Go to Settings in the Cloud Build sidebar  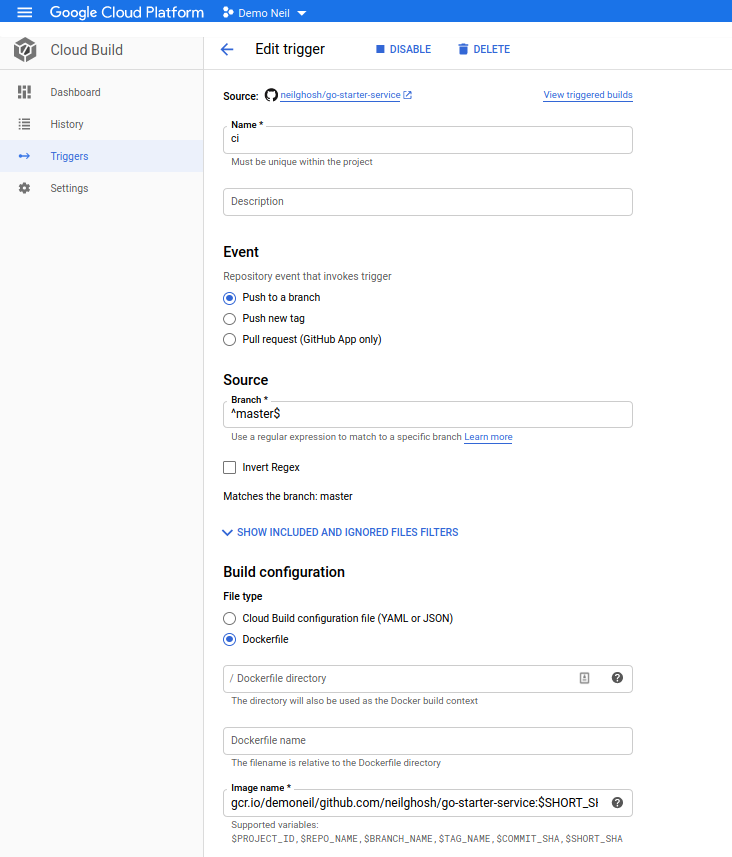pos(69,188)
